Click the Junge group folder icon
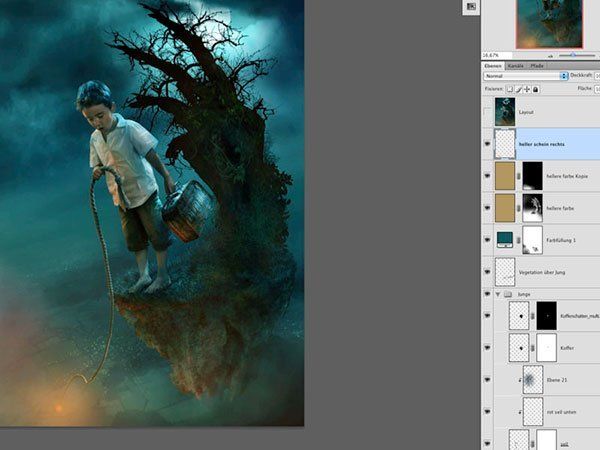Viewport: 600px width, 450px height. point(508,294)
